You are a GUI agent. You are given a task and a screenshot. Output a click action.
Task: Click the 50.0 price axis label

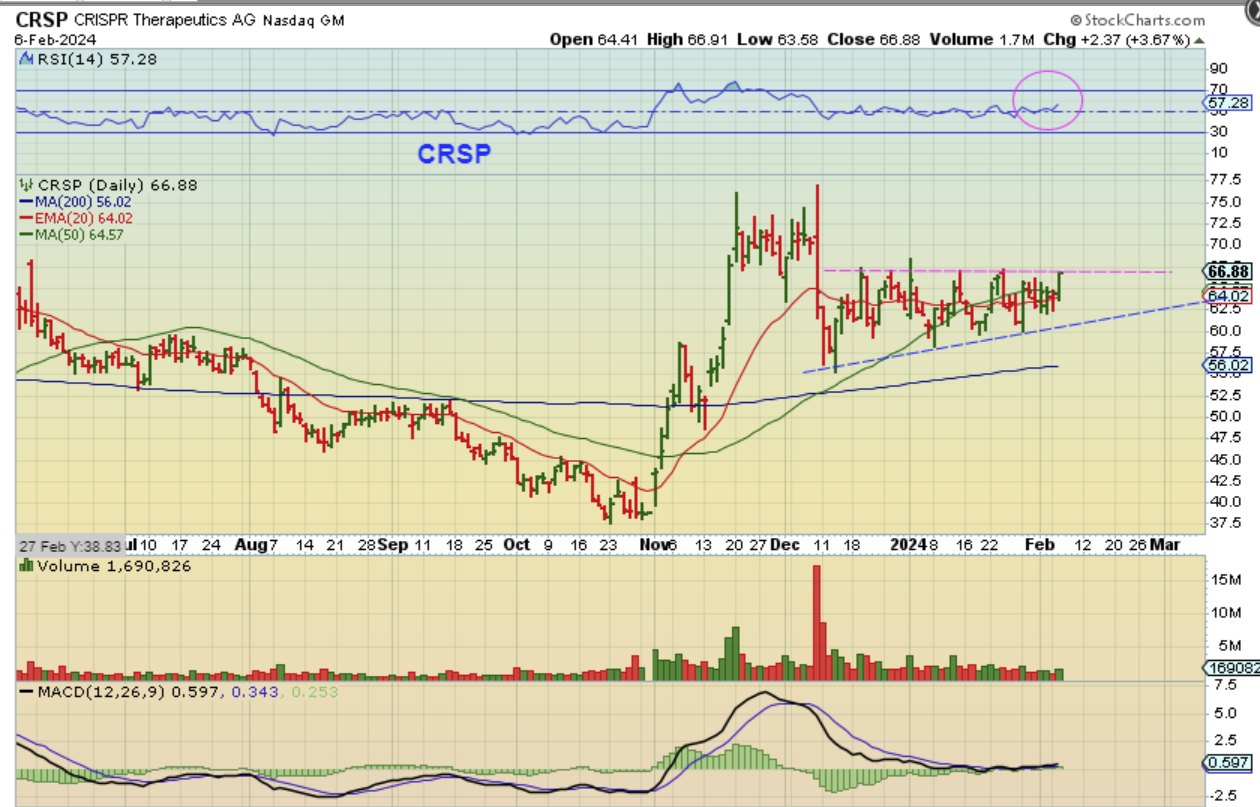[1224, 416]
